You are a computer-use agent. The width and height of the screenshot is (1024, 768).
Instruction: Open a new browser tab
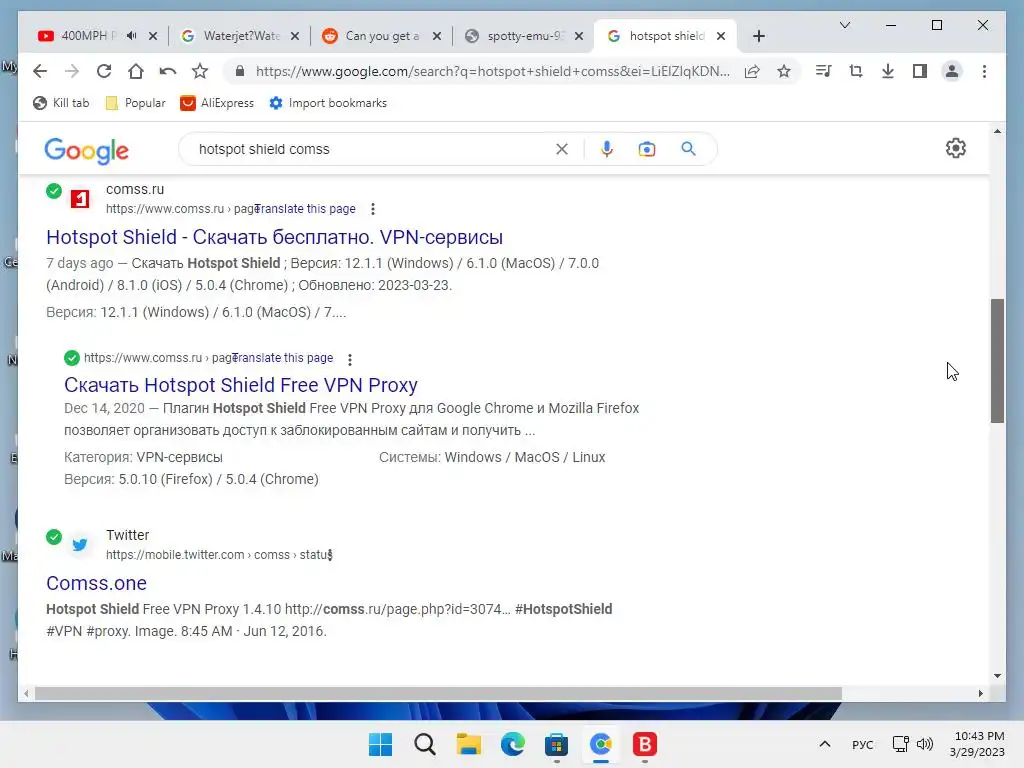click(x=758, y=36)
